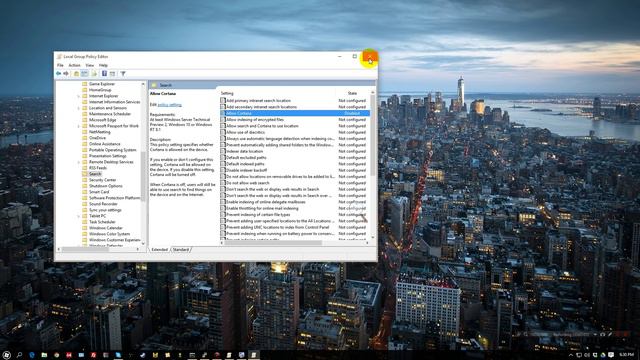640x360 pixels.
Task: Expand Microsoft Passport for Work node
Action: [79, 126]
